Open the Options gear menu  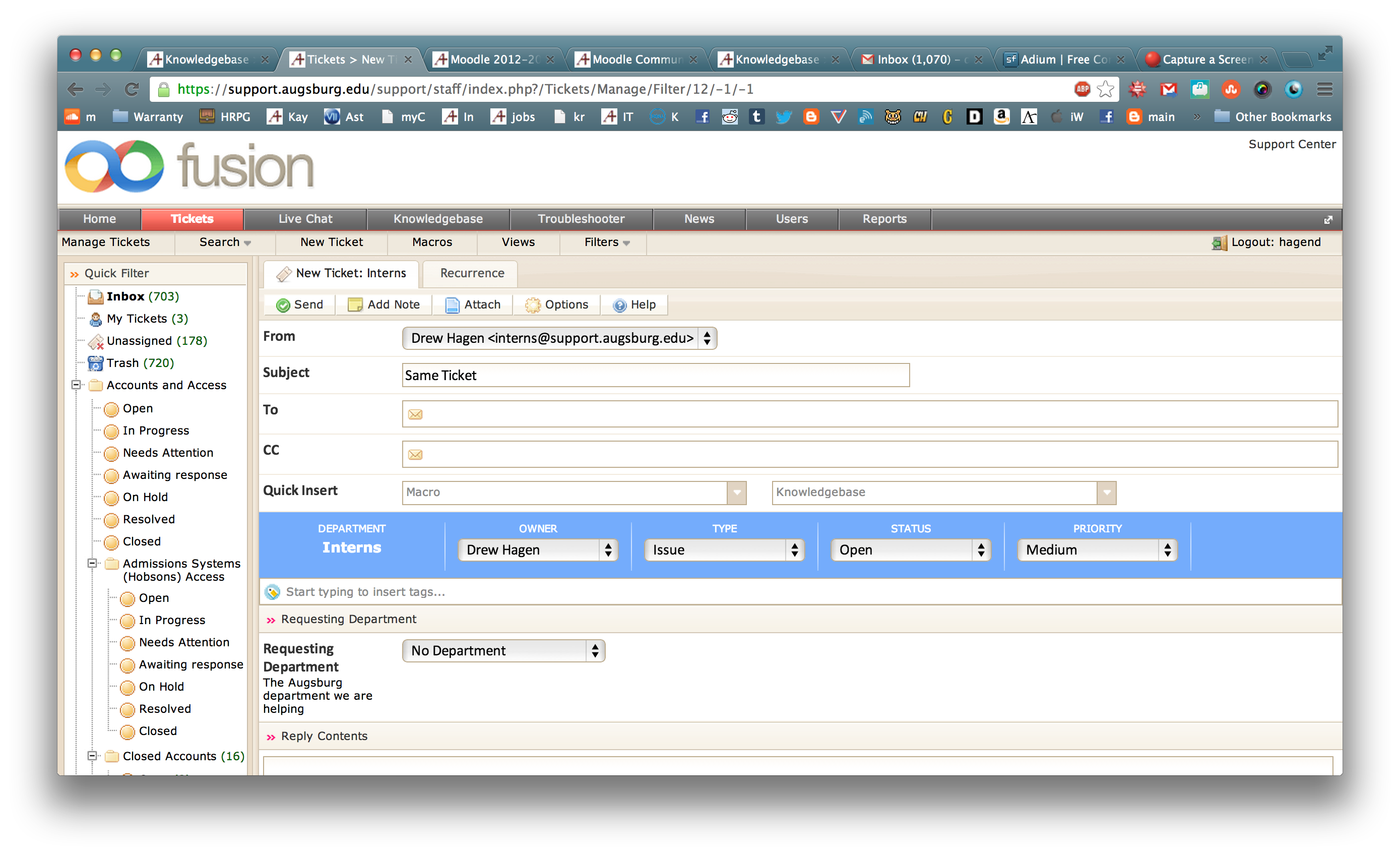[557, 304]
